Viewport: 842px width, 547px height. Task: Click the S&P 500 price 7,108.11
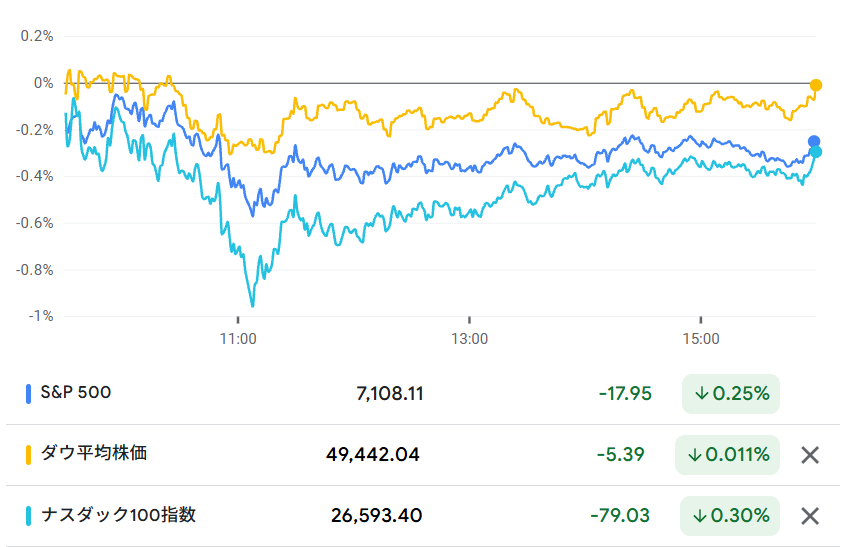click(x=390, y=394)
